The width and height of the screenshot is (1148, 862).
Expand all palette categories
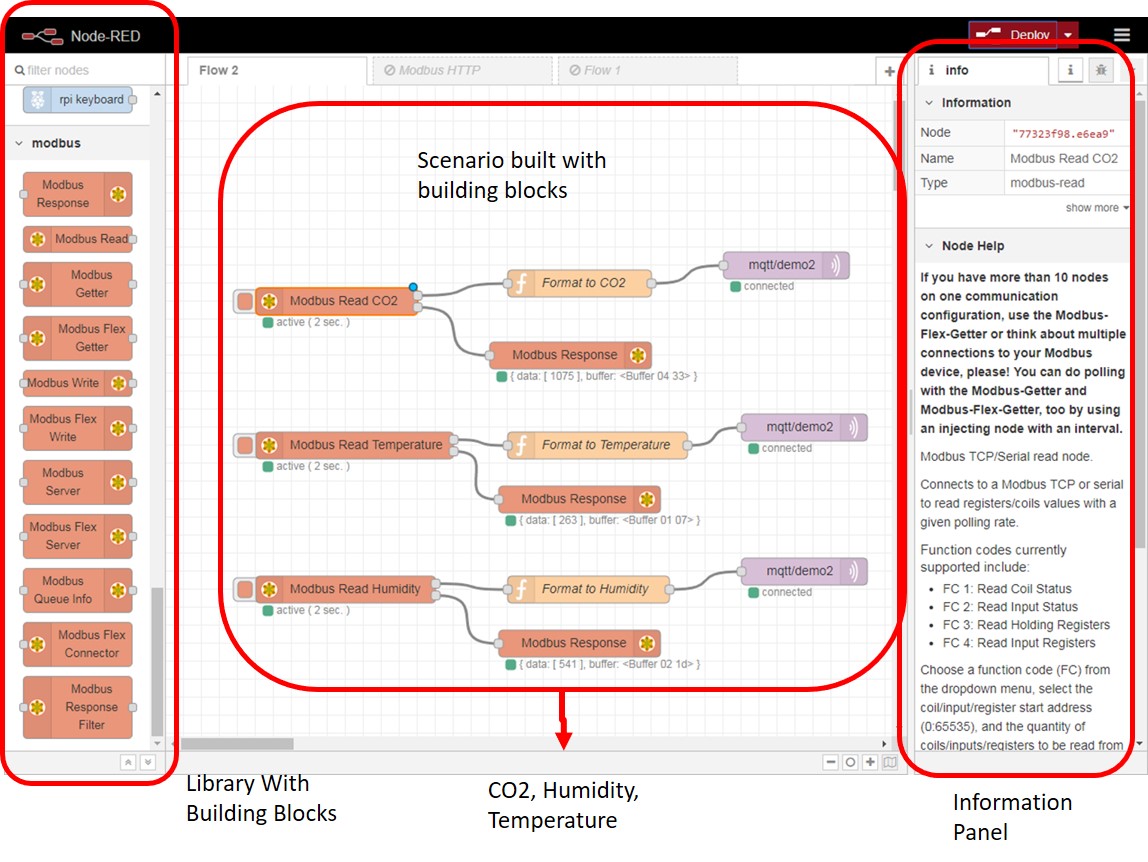pyautogui.click(x=147, y=762)
